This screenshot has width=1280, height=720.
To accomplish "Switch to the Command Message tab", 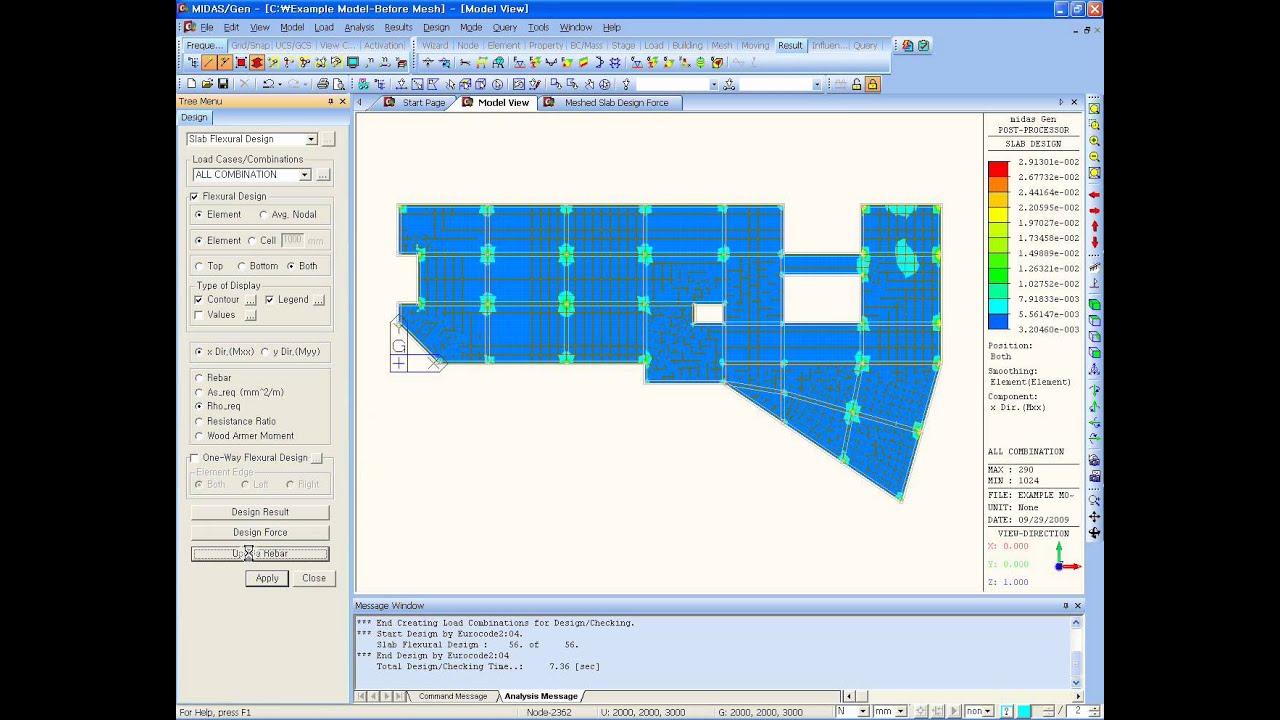I will (452, 696).
